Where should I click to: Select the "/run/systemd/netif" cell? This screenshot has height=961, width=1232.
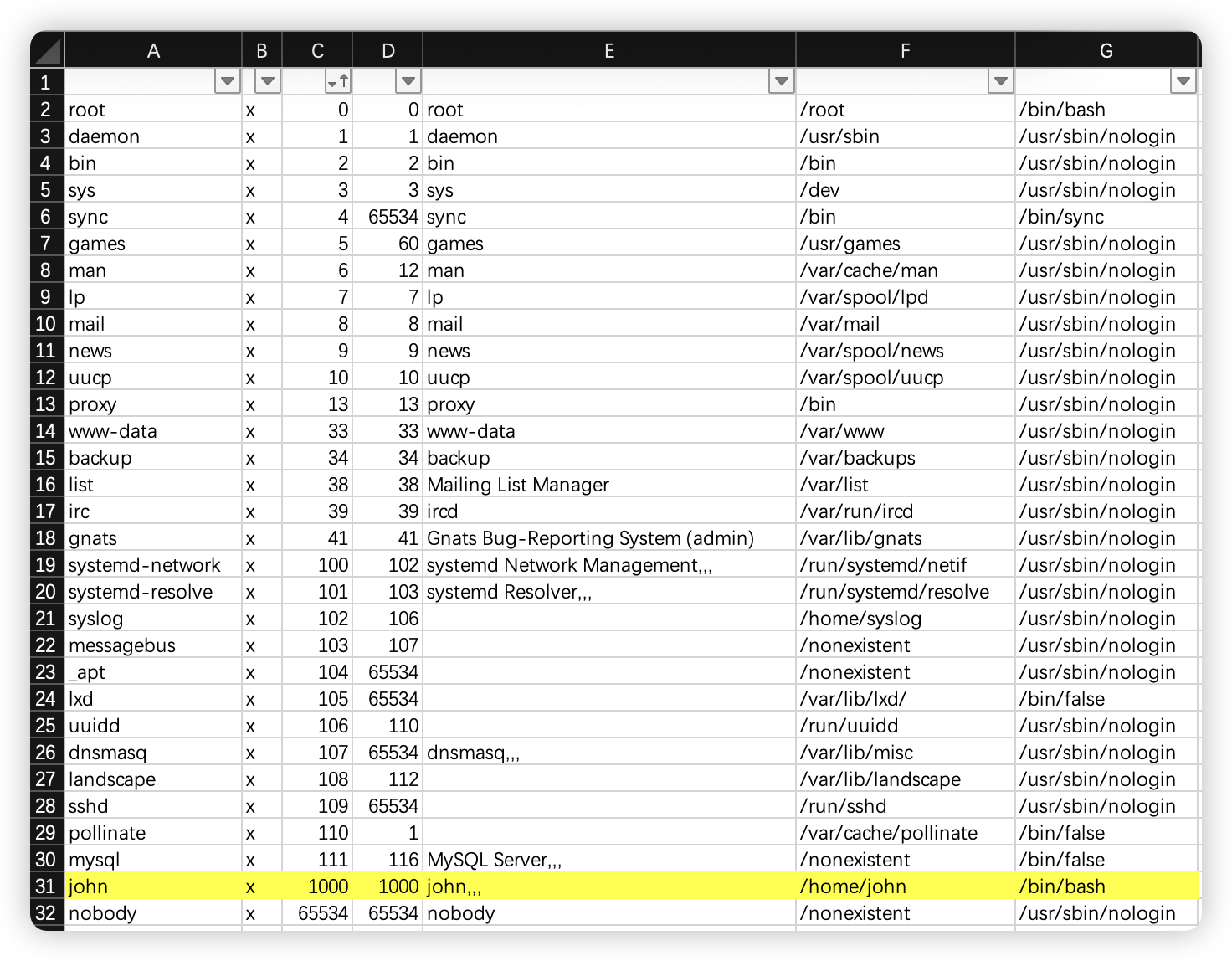pos(906,565)
